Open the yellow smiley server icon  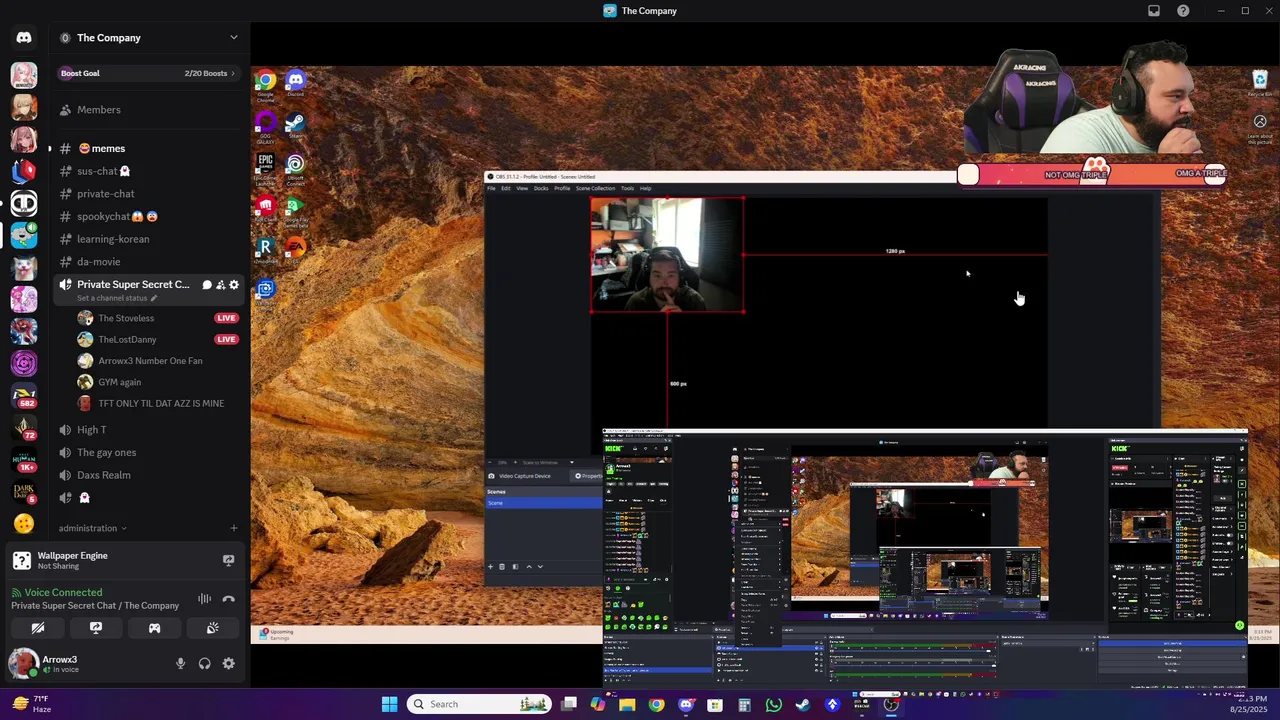pyautogui.click(x=24, y=523)
